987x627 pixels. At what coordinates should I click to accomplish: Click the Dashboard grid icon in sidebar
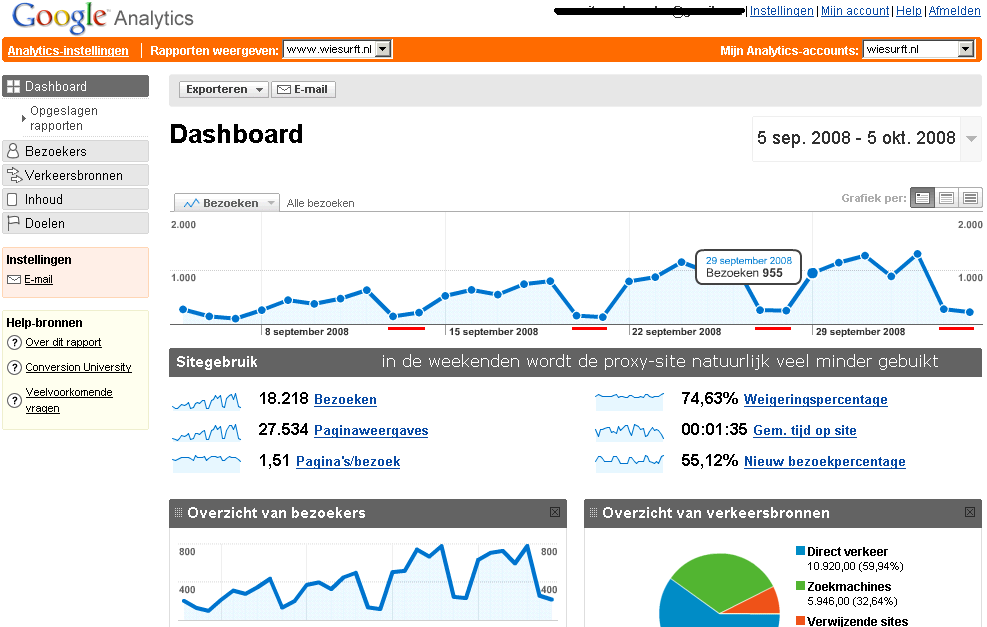[x=13, y=87]
